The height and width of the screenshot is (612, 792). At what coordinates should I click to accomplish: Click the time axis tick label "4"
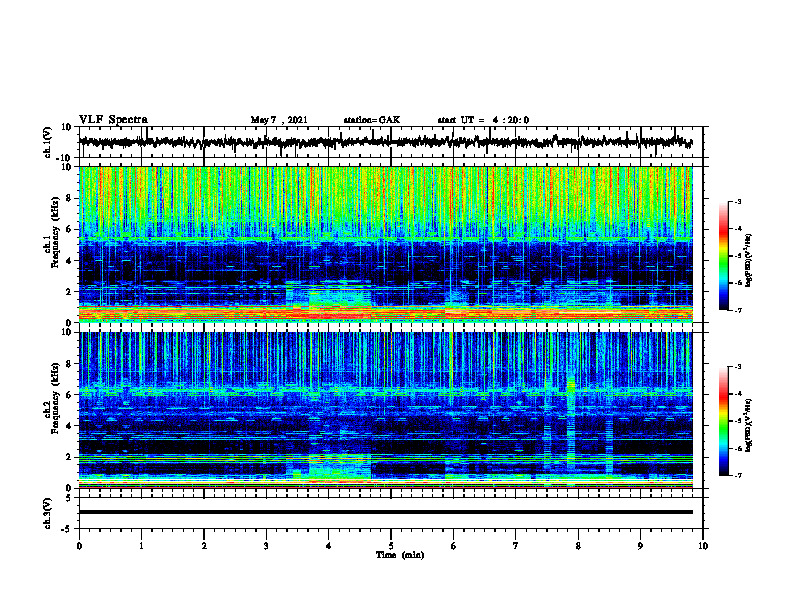coord(329,546)
